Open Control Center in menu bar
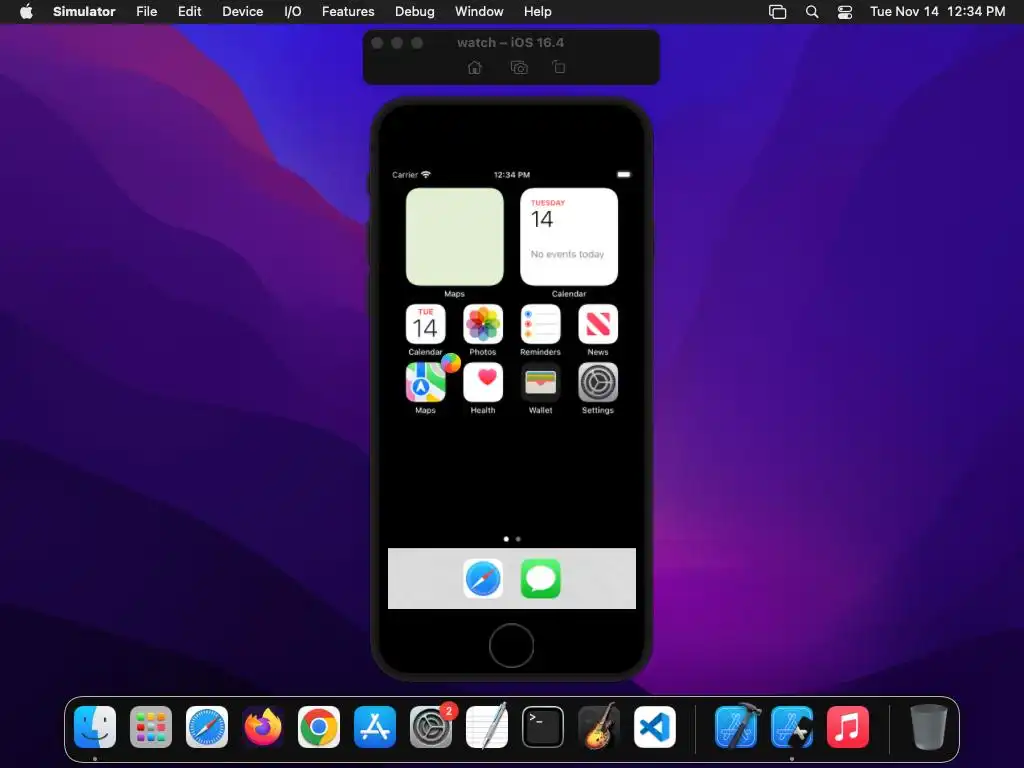 [845, 12]
